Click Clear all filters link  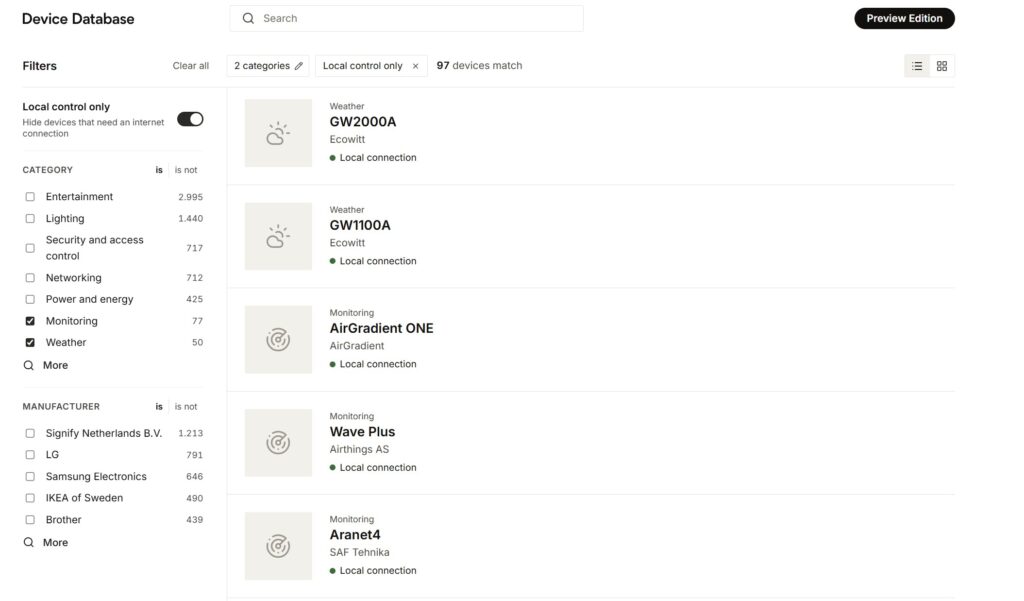pos(191,66)
